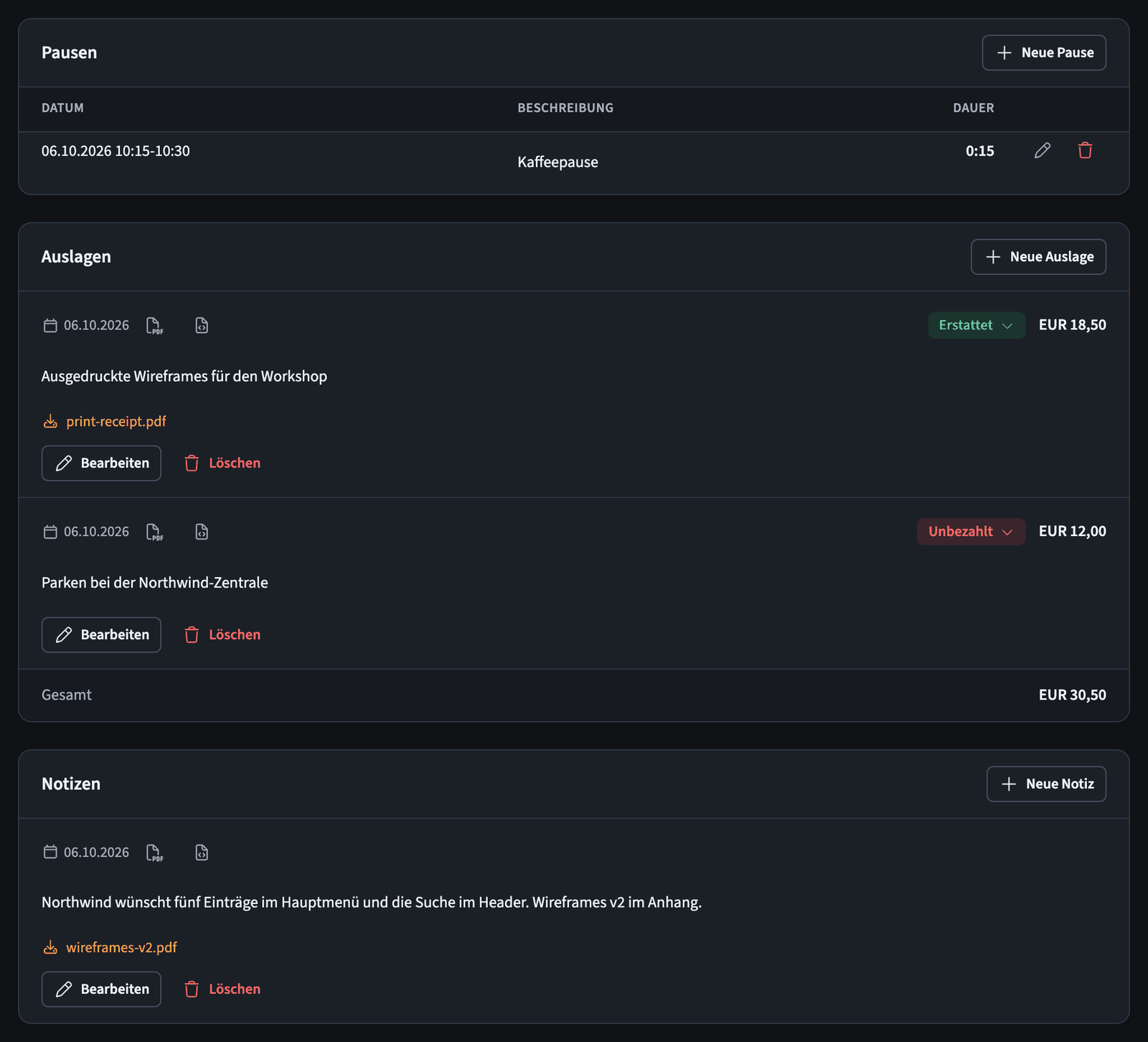Click calendar icon of the Northwind note

50,852
